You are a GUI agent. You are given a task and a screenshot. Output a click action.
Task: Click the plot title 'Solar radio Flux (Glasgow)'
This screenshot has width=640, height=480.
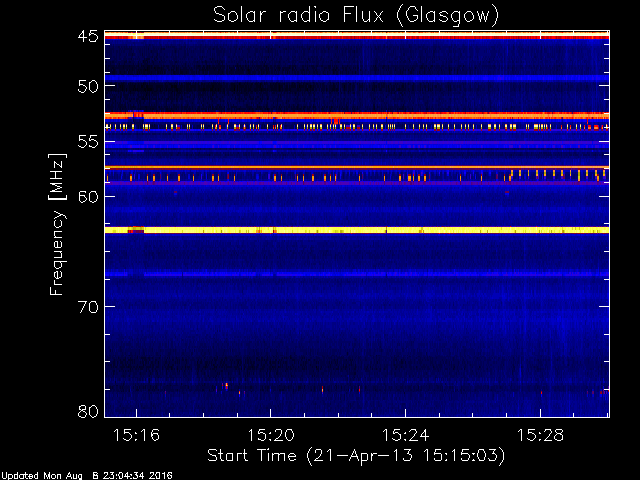pyautogui.click(x=356, y=16)
